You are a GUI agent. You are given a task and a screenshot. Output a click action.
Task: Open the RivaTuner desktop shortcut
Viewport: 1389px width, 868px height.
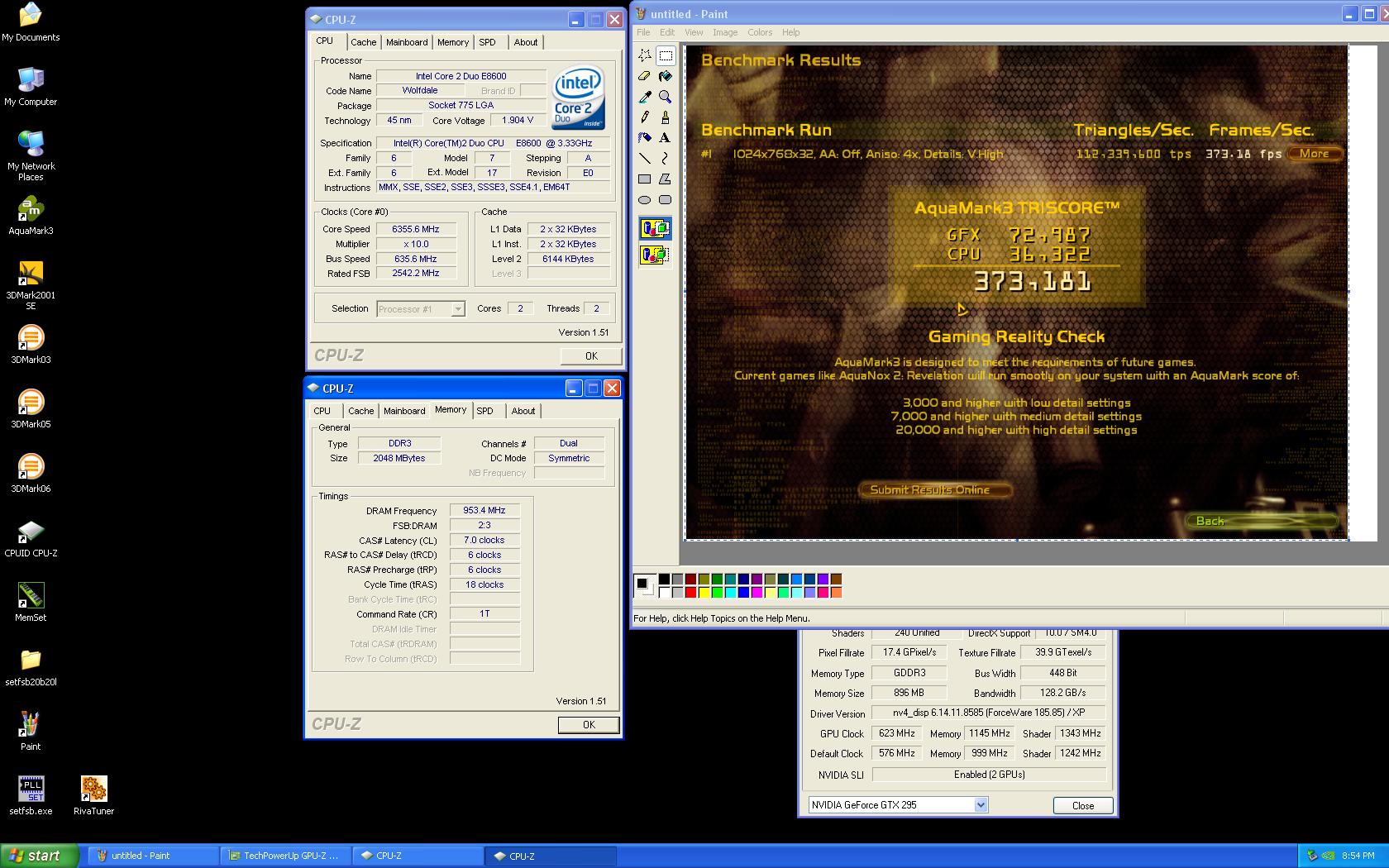click(93, 797)
